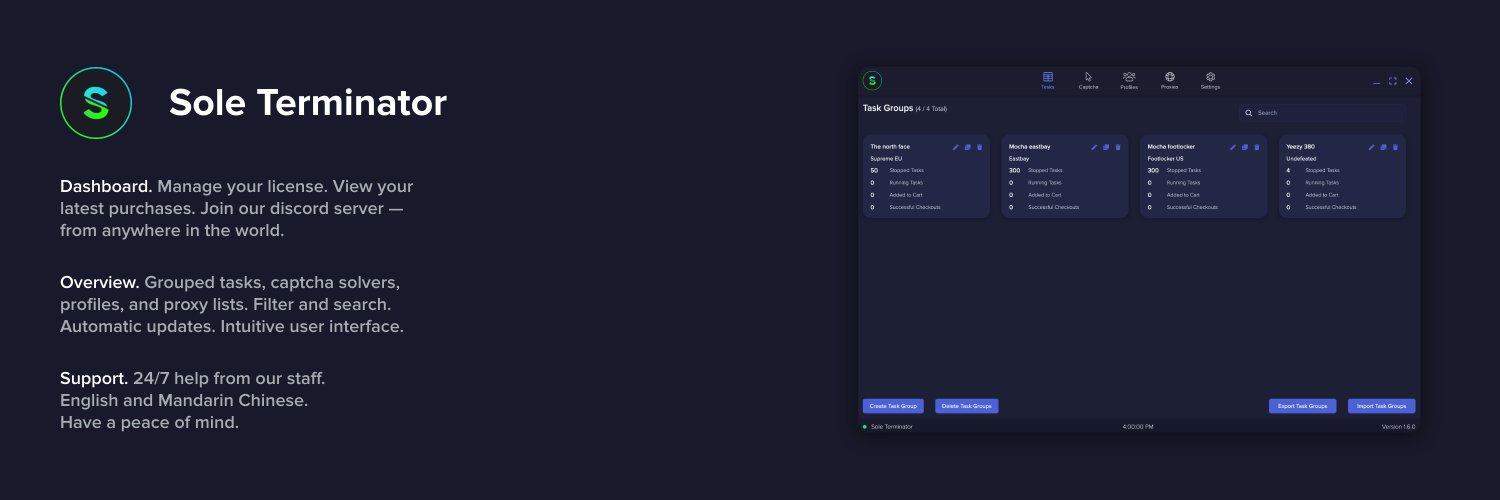Viewport: 1500px width, 500px height.
Task: Select the Supreme EU store label
Action: tap(886, 158)
